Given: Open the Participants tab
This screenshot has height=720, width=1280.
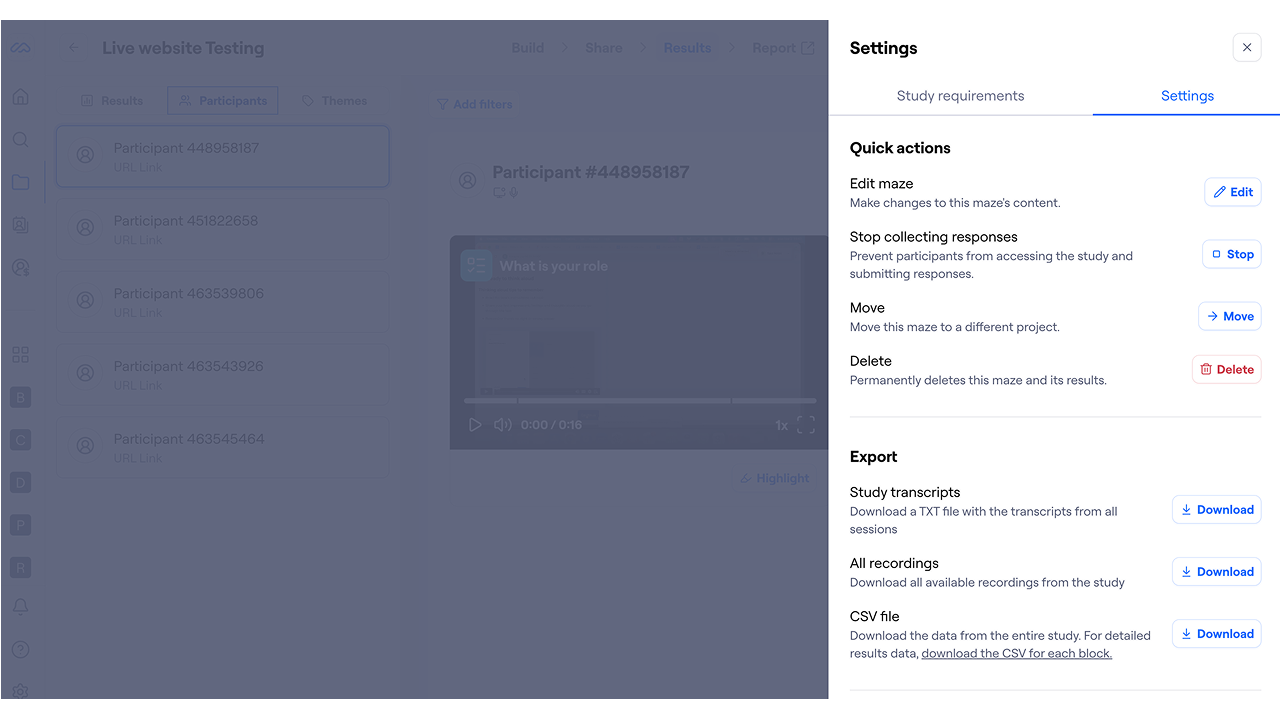Looking at the screenshot, I should pos(223,101).
